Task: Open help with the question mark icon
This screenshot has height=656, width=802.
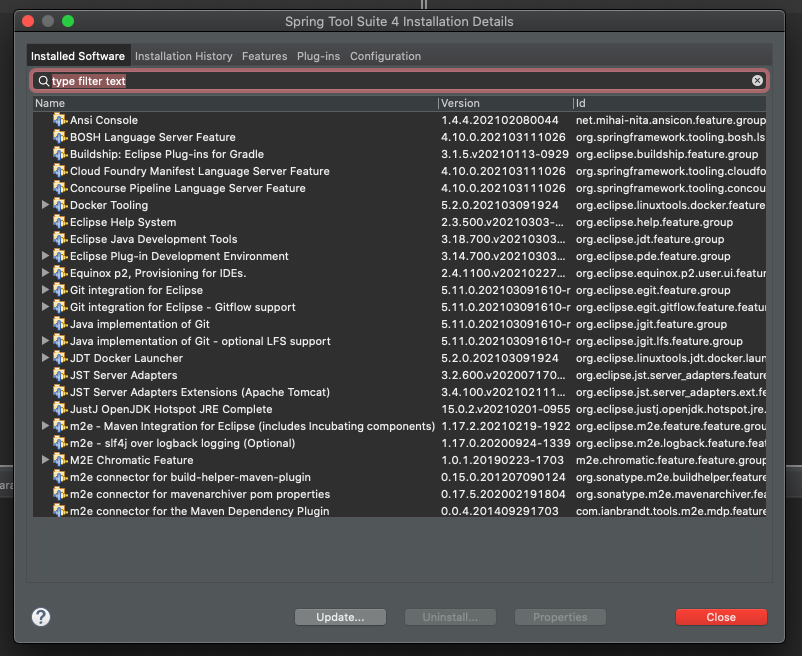Action: pyautogui.click(x=41, y=617)
